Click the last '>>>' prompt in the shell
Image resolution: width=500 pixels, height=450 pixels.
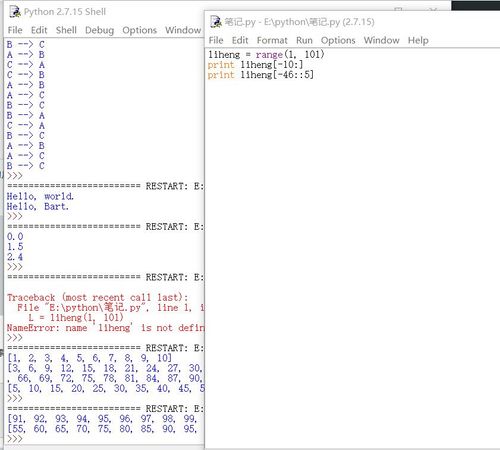[15, 439]
